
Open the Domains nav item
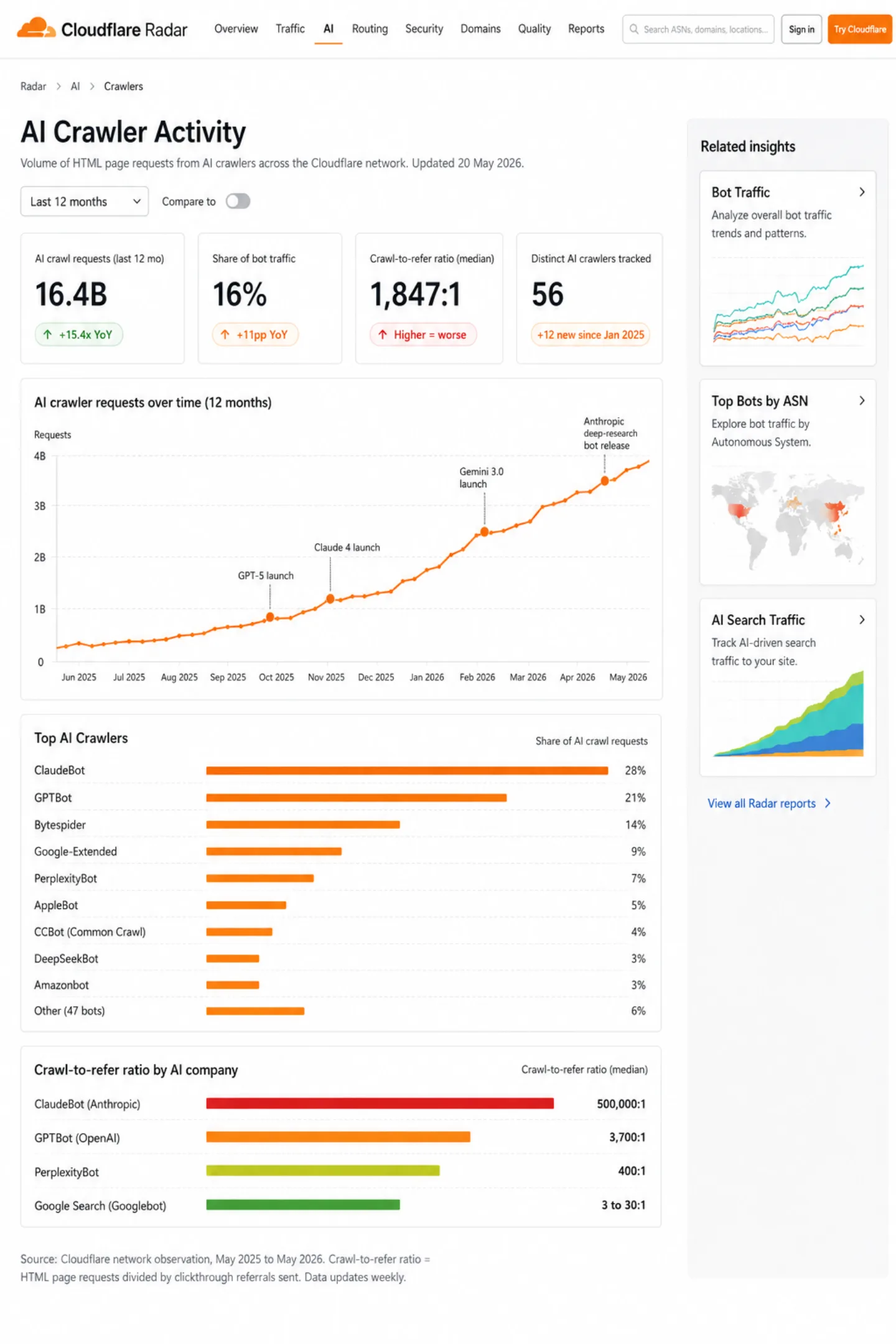click(480, 29)
